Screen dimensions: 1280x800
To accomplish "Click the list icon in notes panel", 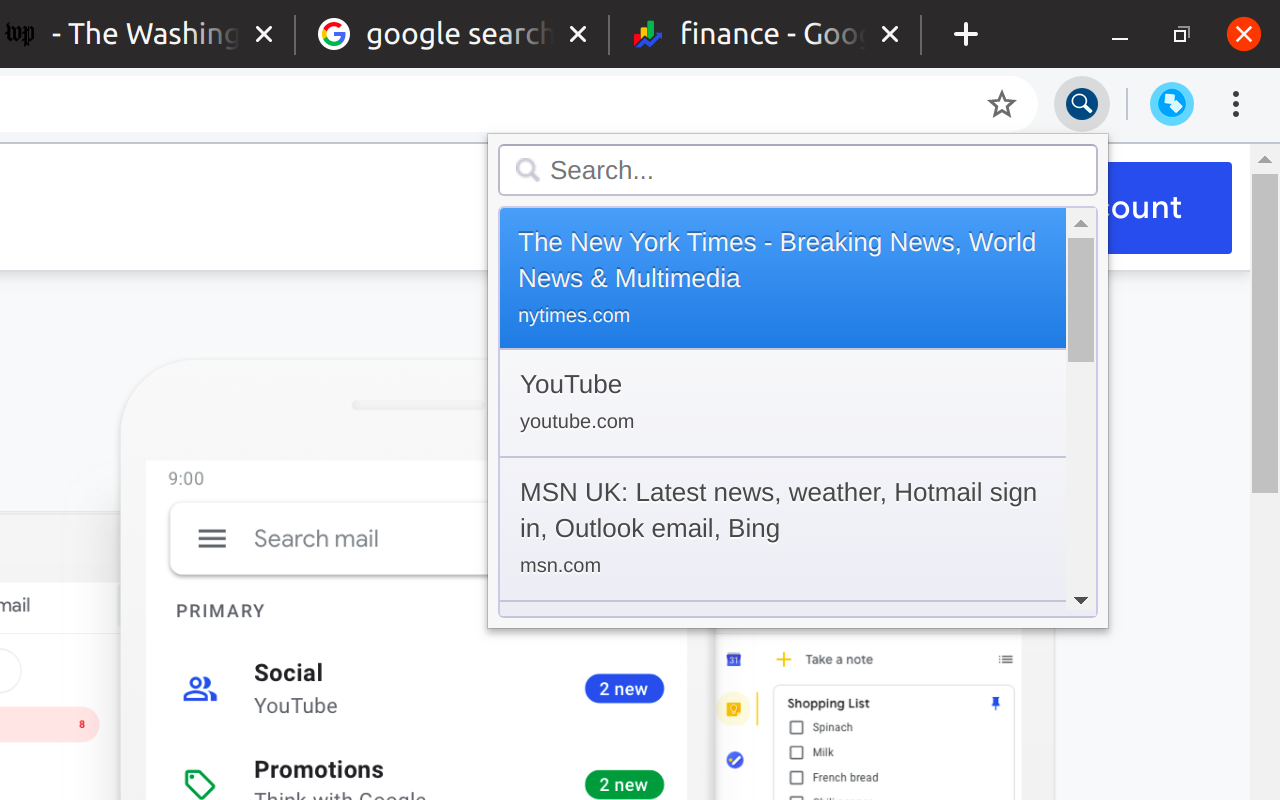I will point(1006,659).
